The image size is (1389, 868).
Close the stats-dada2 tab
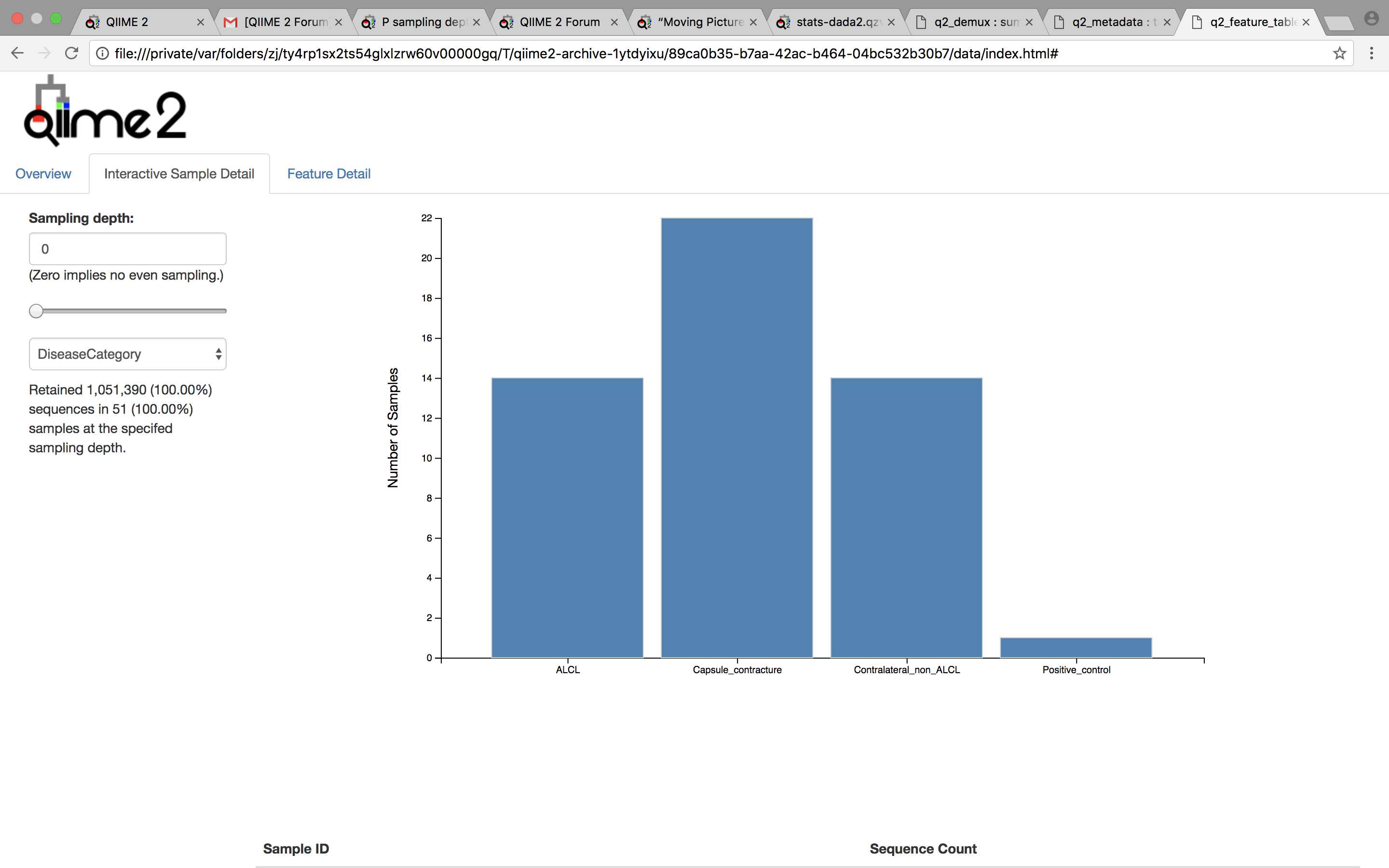click(891, 22)
